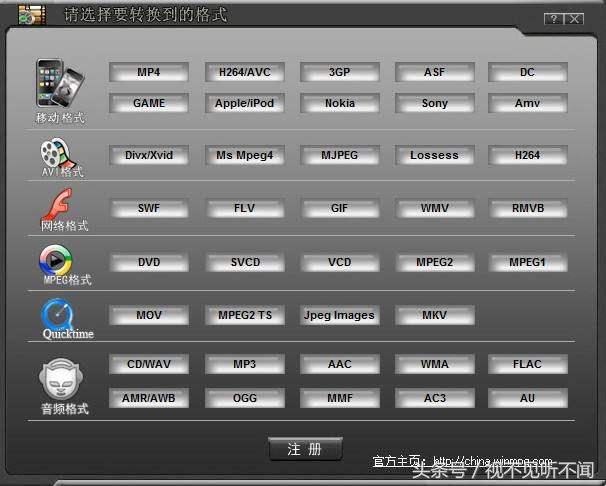Choose the MKV format button
This screenshot has height=486, width=606.
pos(435,316)
